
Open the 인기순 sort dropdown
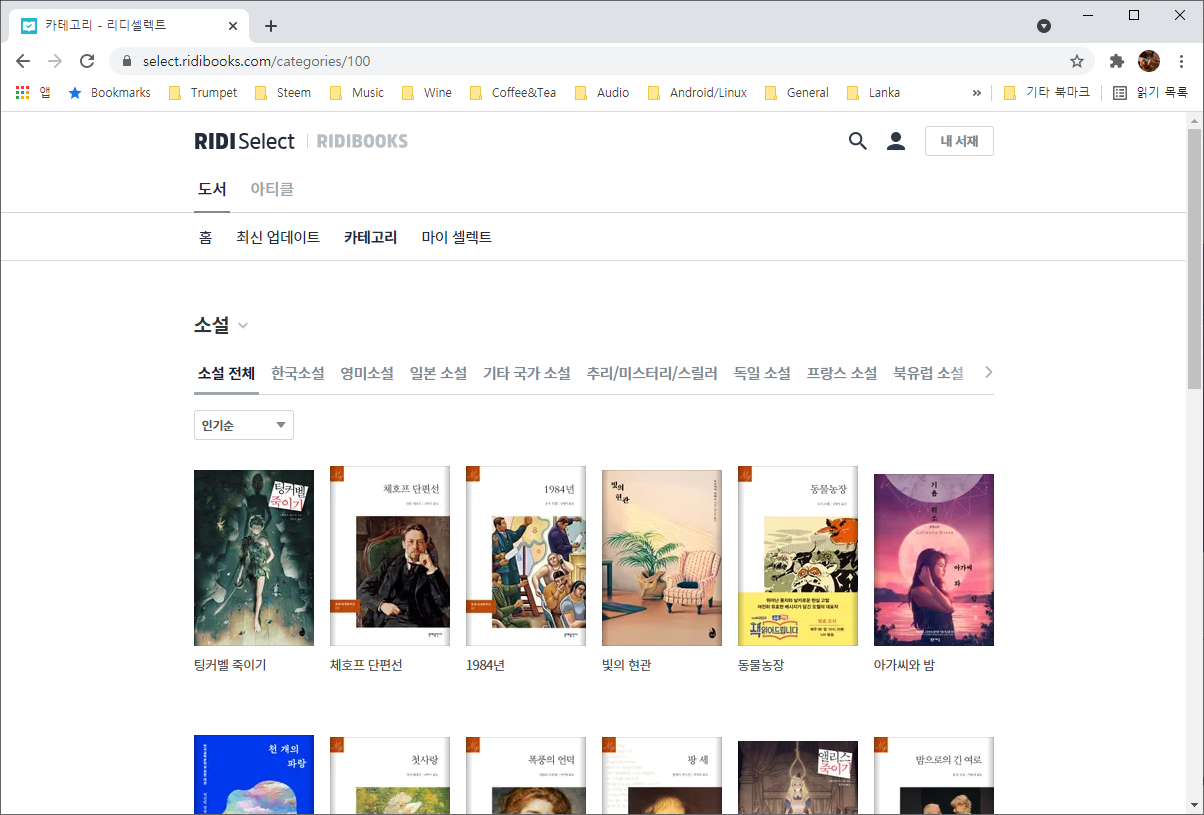pos(244,425)
